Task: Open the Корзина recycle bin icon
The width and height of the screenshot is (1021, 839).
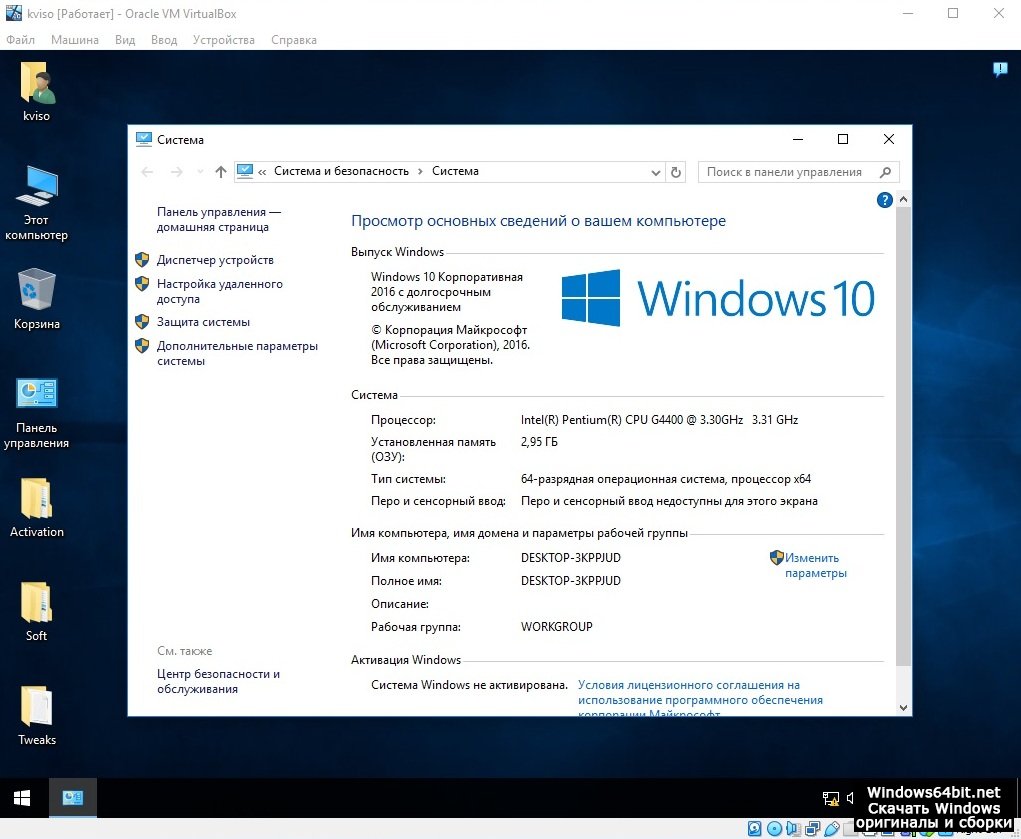Action: pyautogui.click(x=37, y=293)
